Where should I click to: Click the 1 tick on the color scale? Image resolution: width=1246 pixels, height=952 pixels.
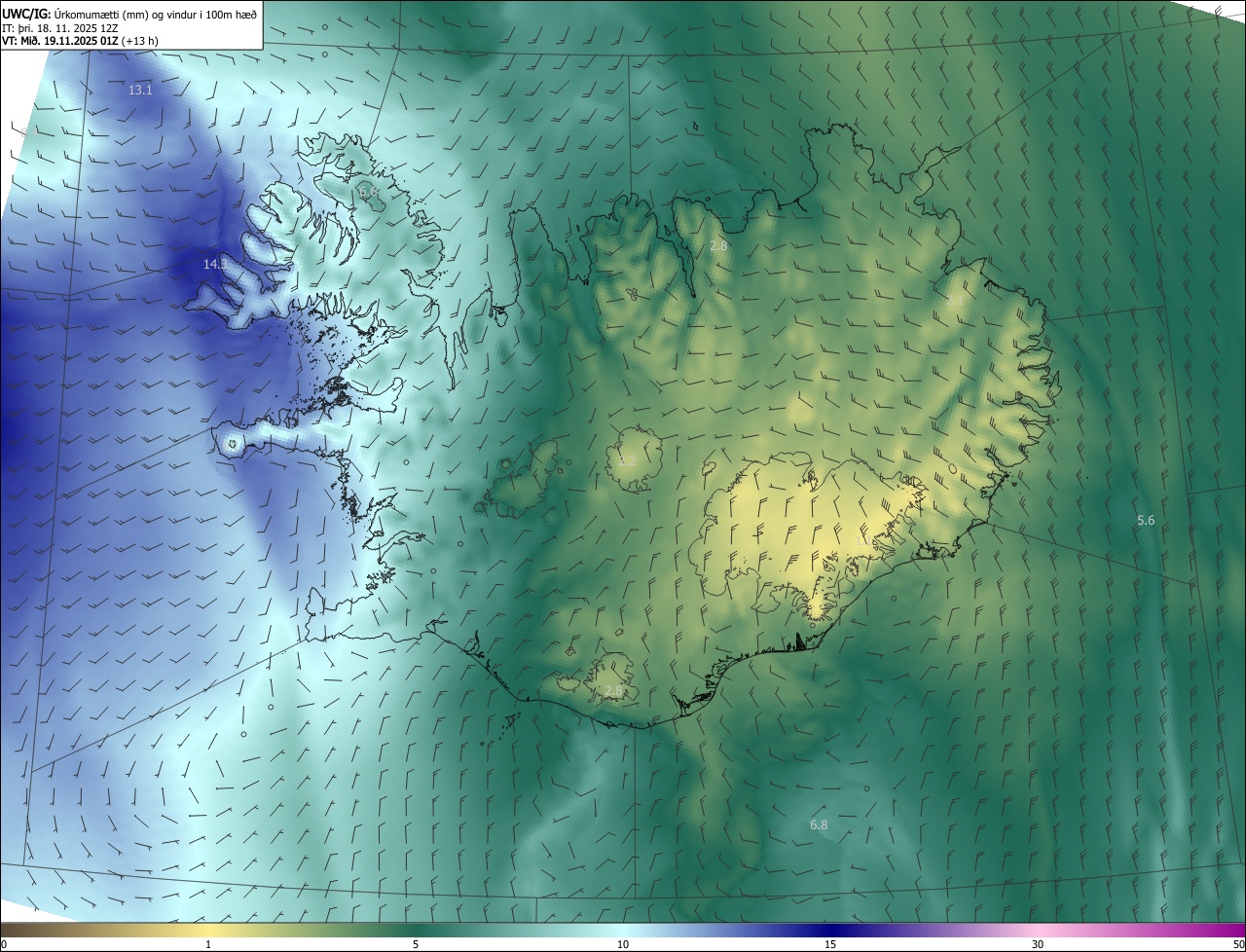(x=208, y=944)
